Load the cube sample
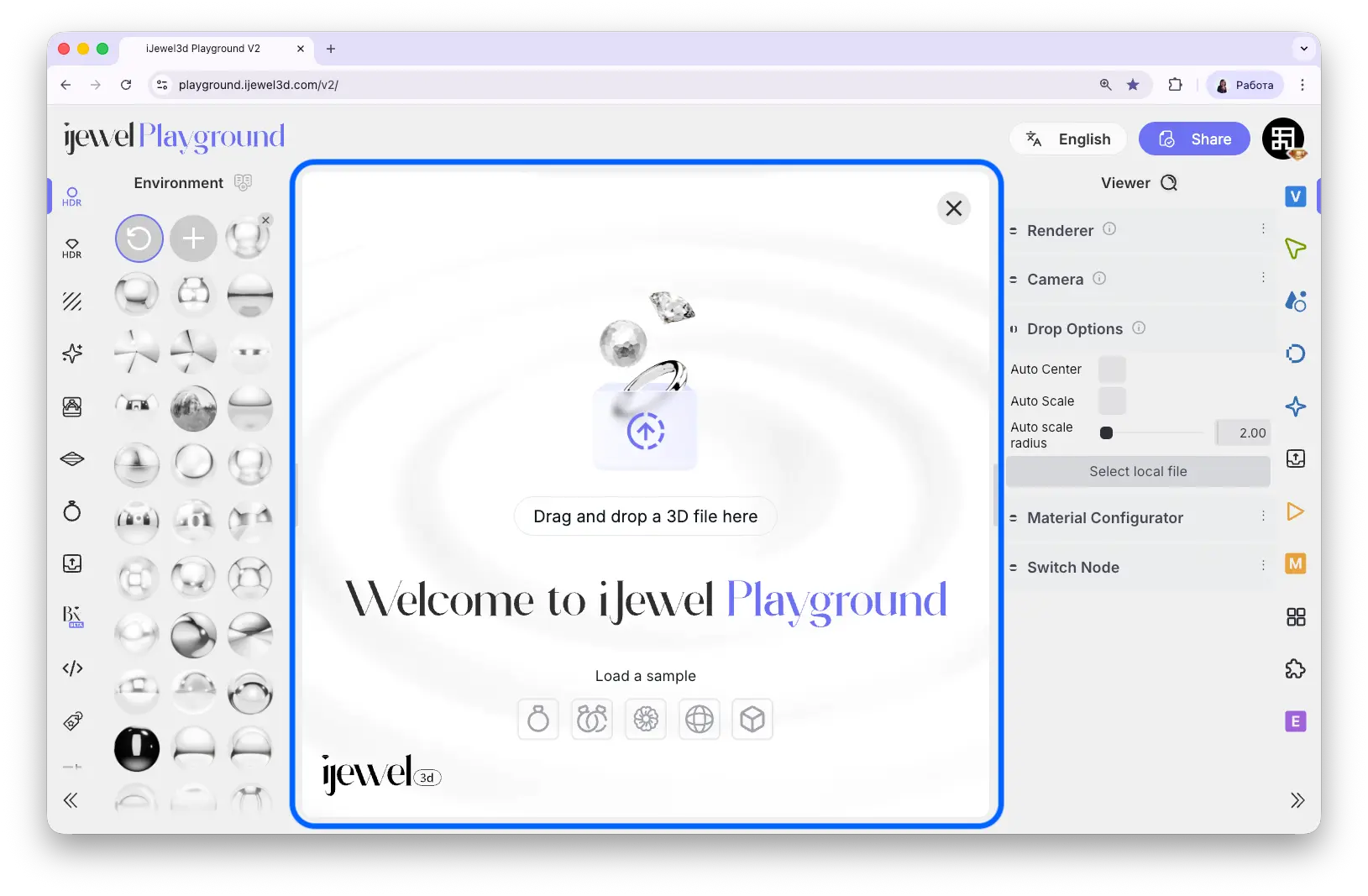 752,720
